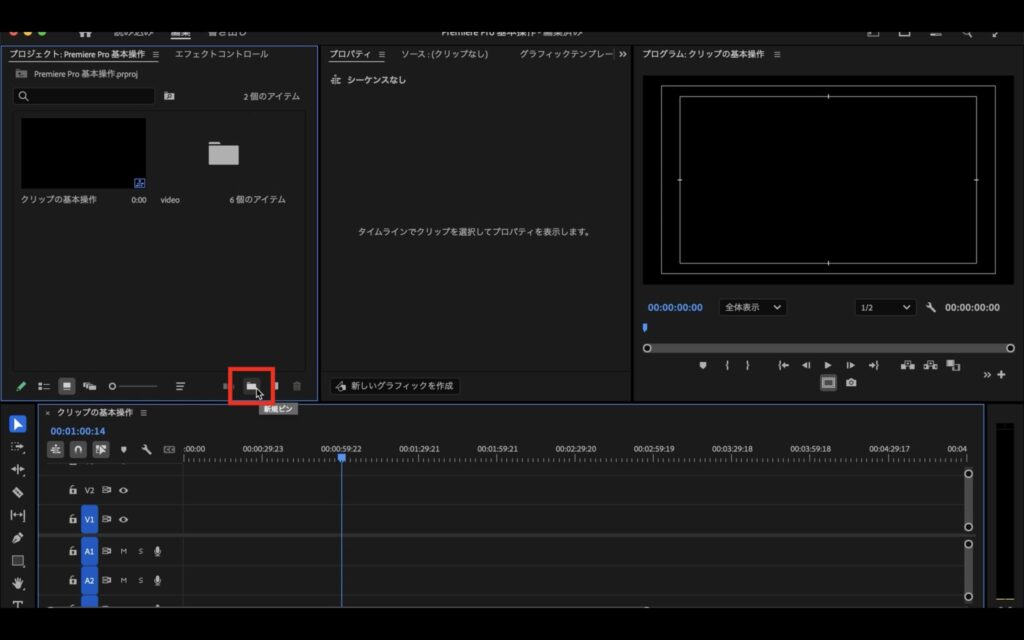Add a marker in the Program monitor
1024x640 pixels.
703,365
